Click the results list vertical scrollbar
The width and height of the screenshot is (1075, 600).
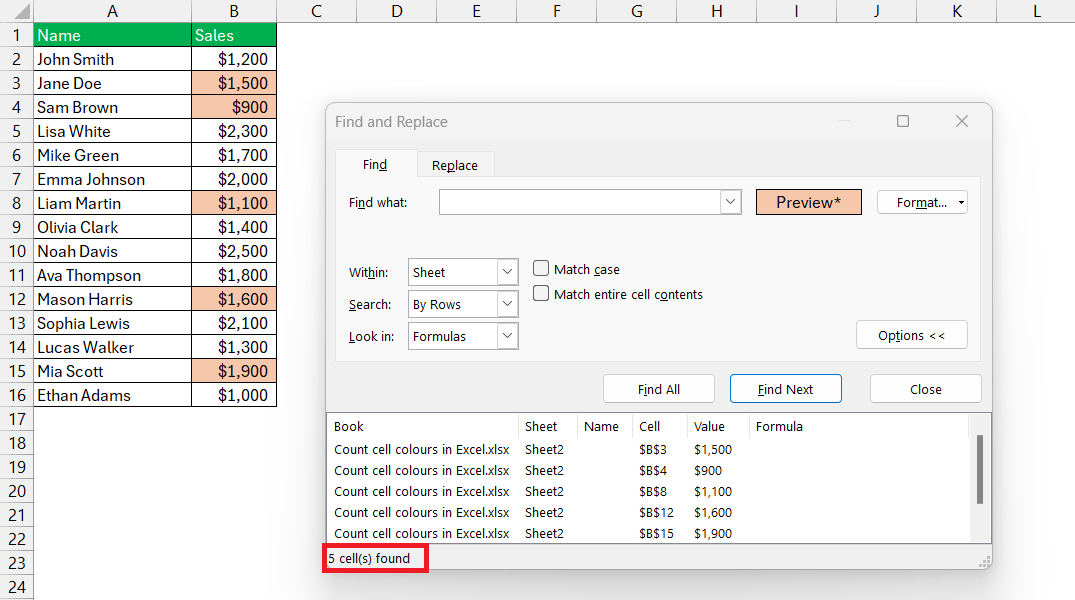click(x=980, y=470)
